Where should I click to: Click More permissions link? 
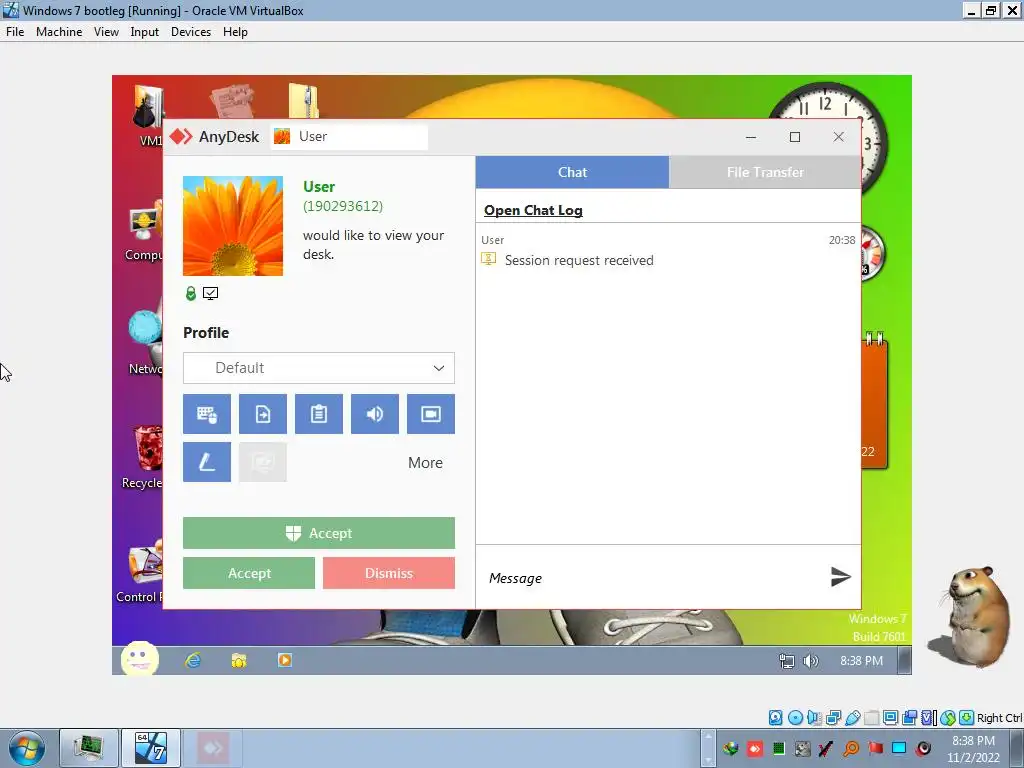[425, 462]
